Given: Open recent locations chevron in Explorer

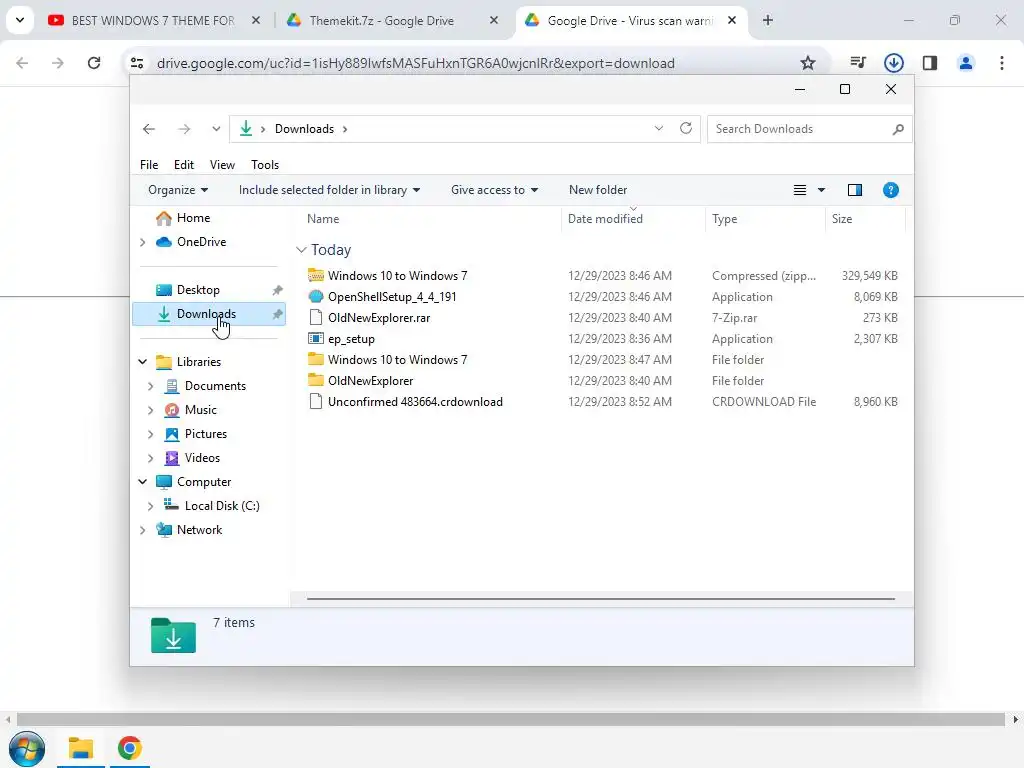Looking at the screenshot, I should (x=216, y=129).
